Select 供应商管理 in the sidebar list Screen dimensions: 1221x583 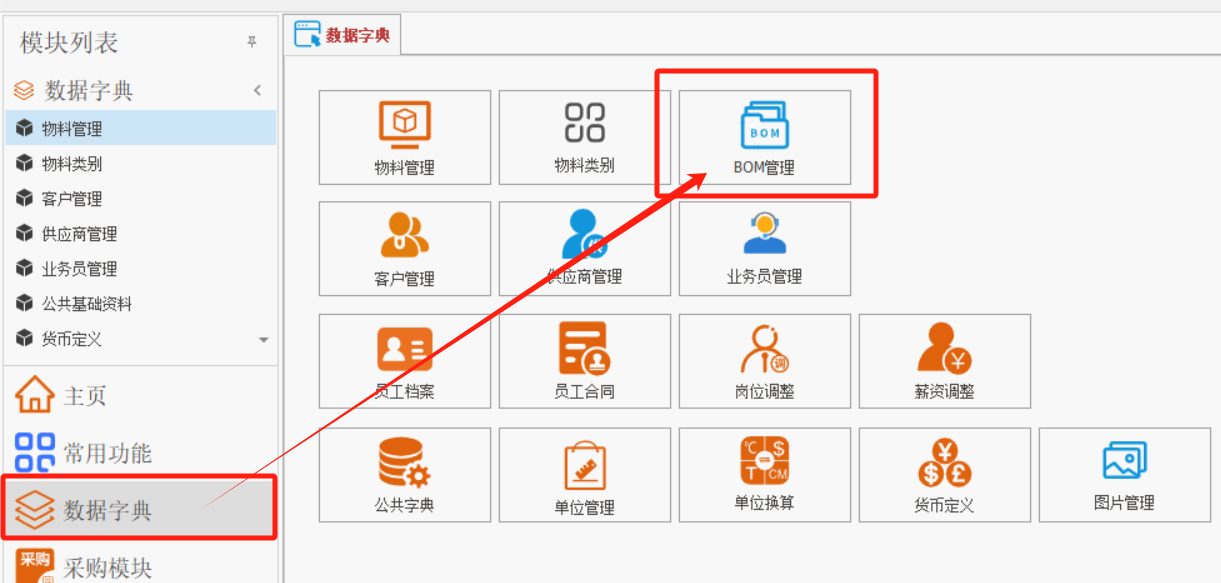pyautogui.click(x=140, y=233)
